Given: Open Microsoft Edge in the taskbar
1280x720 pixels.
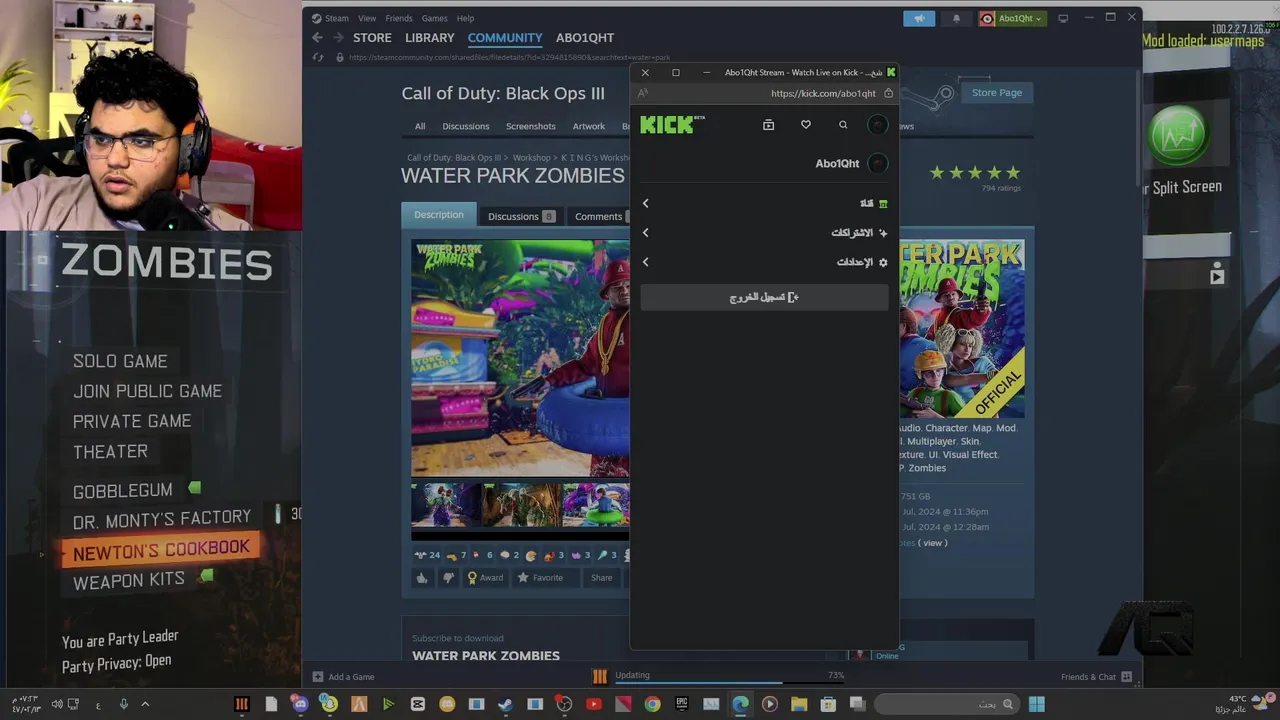Looking at the screenshot, I should pyautogui.click(x=740, y=704).
